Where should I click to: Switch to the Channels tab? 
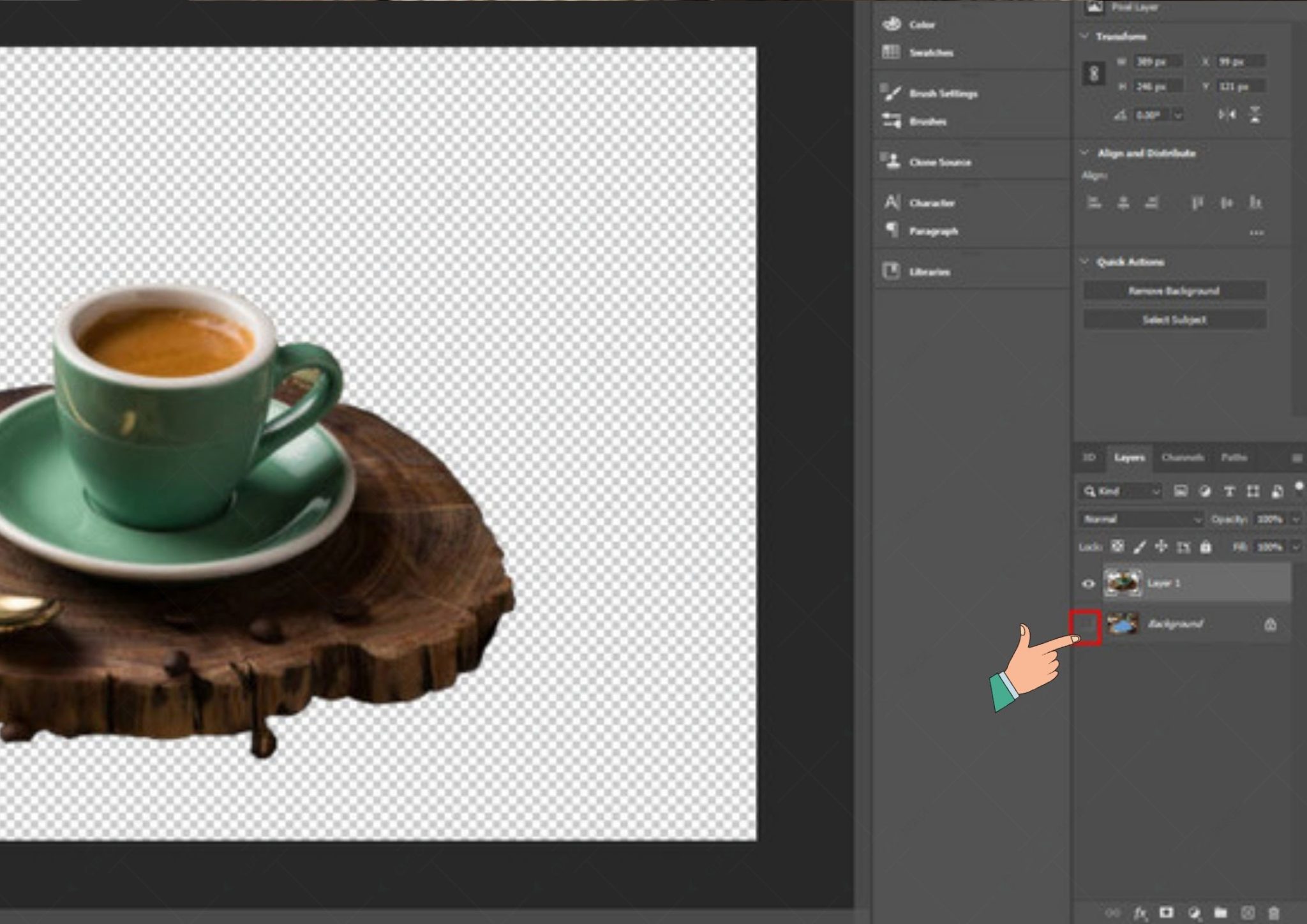pyautogui.click(x=1184, y=458)
